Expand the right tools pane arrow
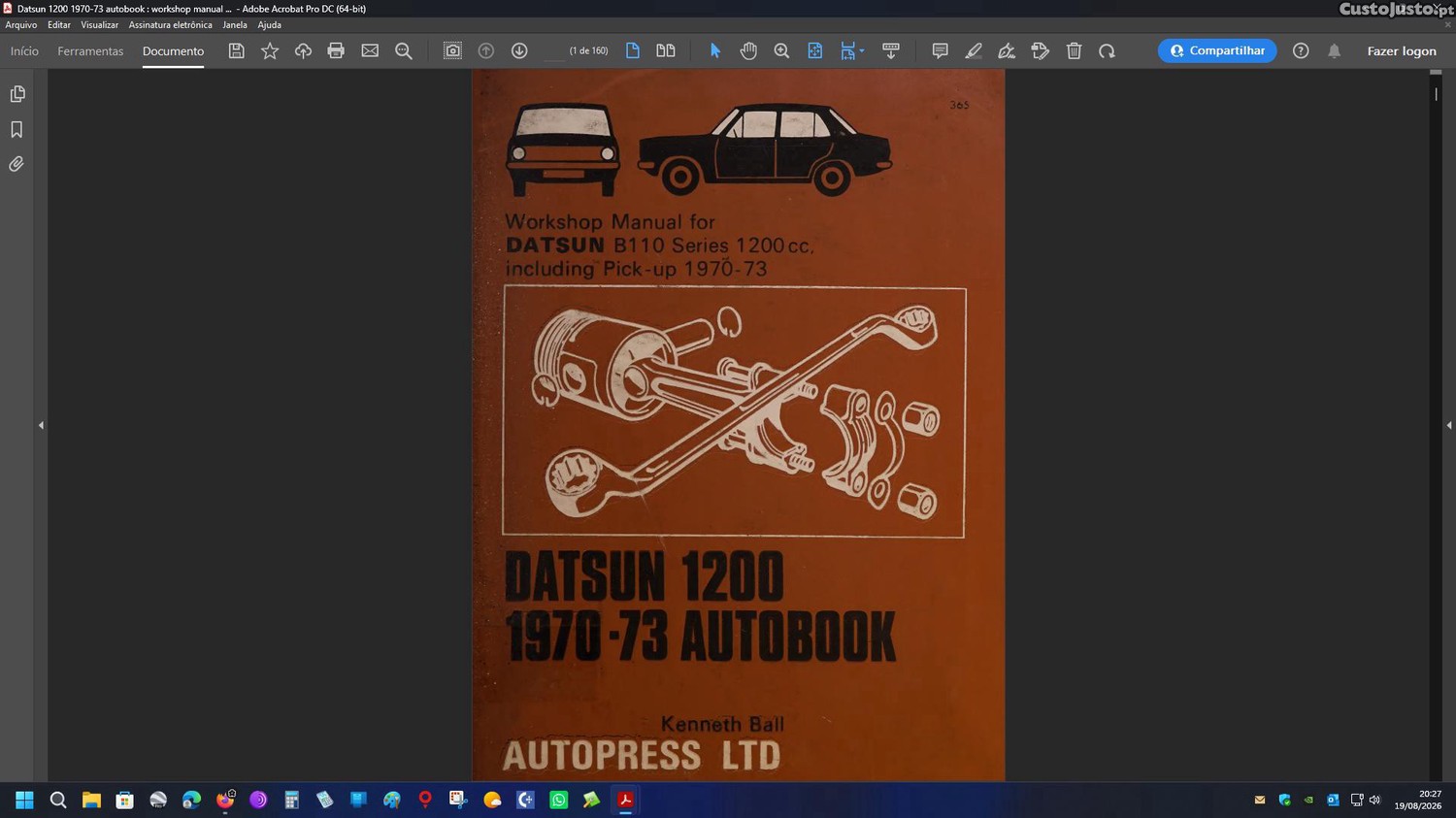Viewport: 1456px width, 818px height. pyautogui.click(x=1449, y=425)
